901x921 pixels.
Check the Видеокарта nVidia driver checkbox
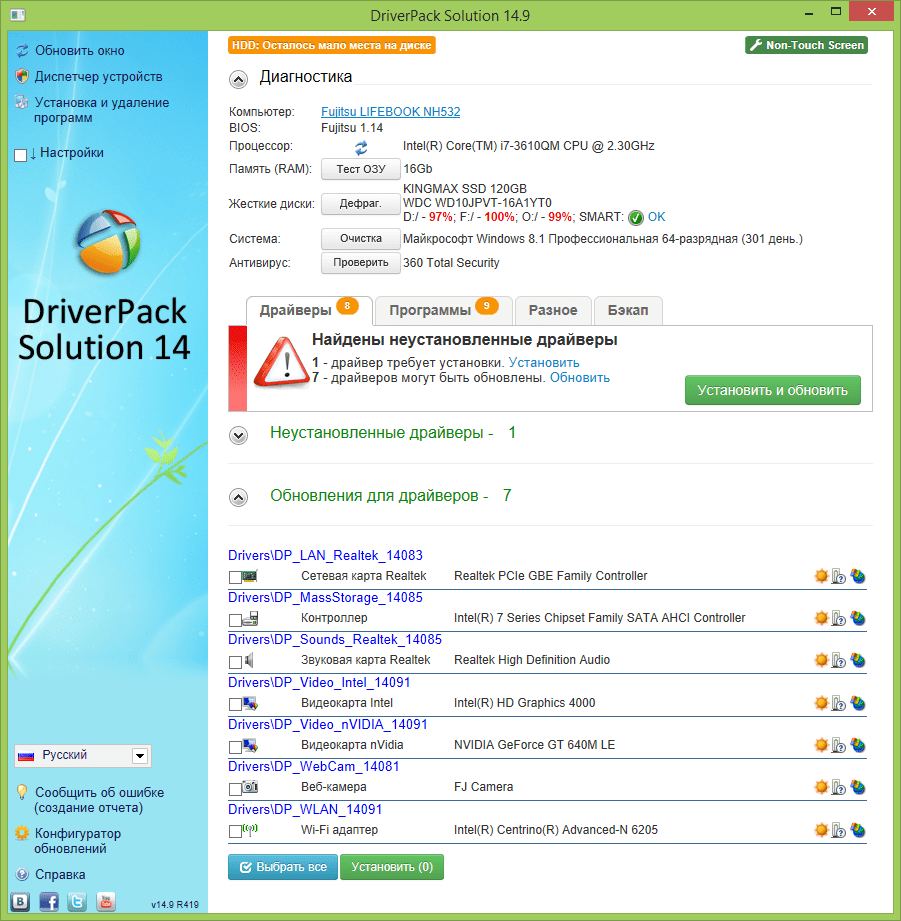tap(235, 747)
